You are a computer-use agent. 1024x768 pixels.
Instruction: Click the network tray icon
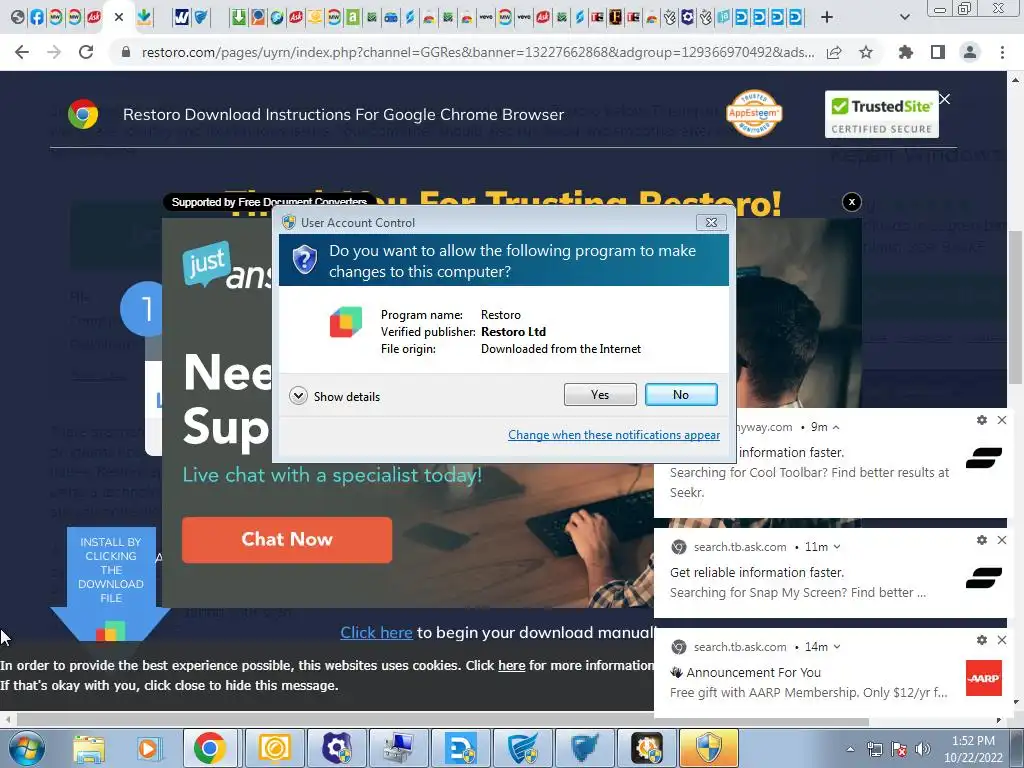874,749
